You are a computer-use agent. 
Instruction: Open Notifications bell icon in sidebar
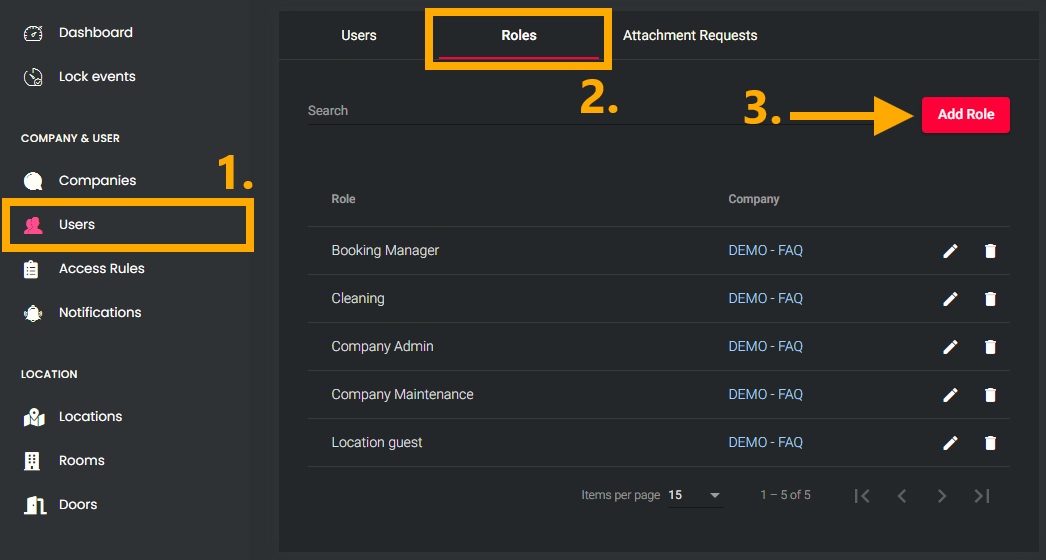tap(33, 313)
